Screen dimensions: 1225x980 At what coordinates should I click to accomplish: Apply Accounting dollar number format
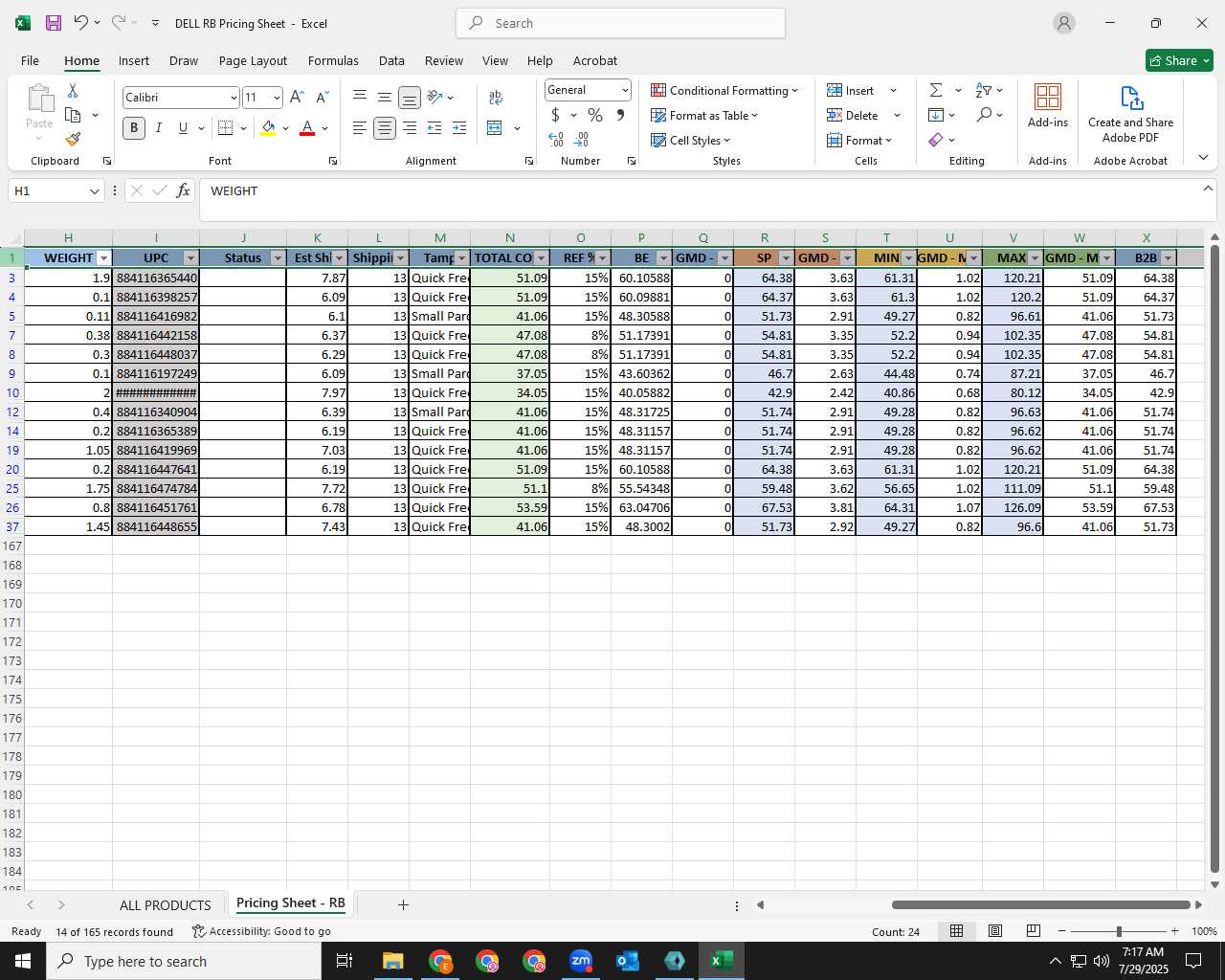pyautogui.click(x=555, y=115)
